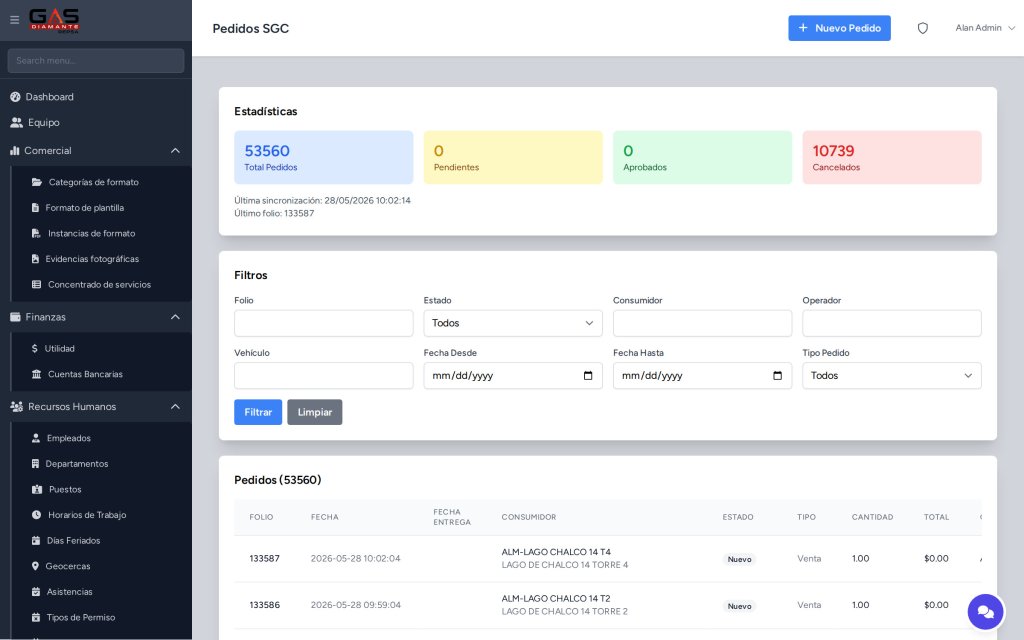The height and width of the screenshot is (640, 1024).
Task: Click the Fecha Desde date field
Action: point(513,376)
